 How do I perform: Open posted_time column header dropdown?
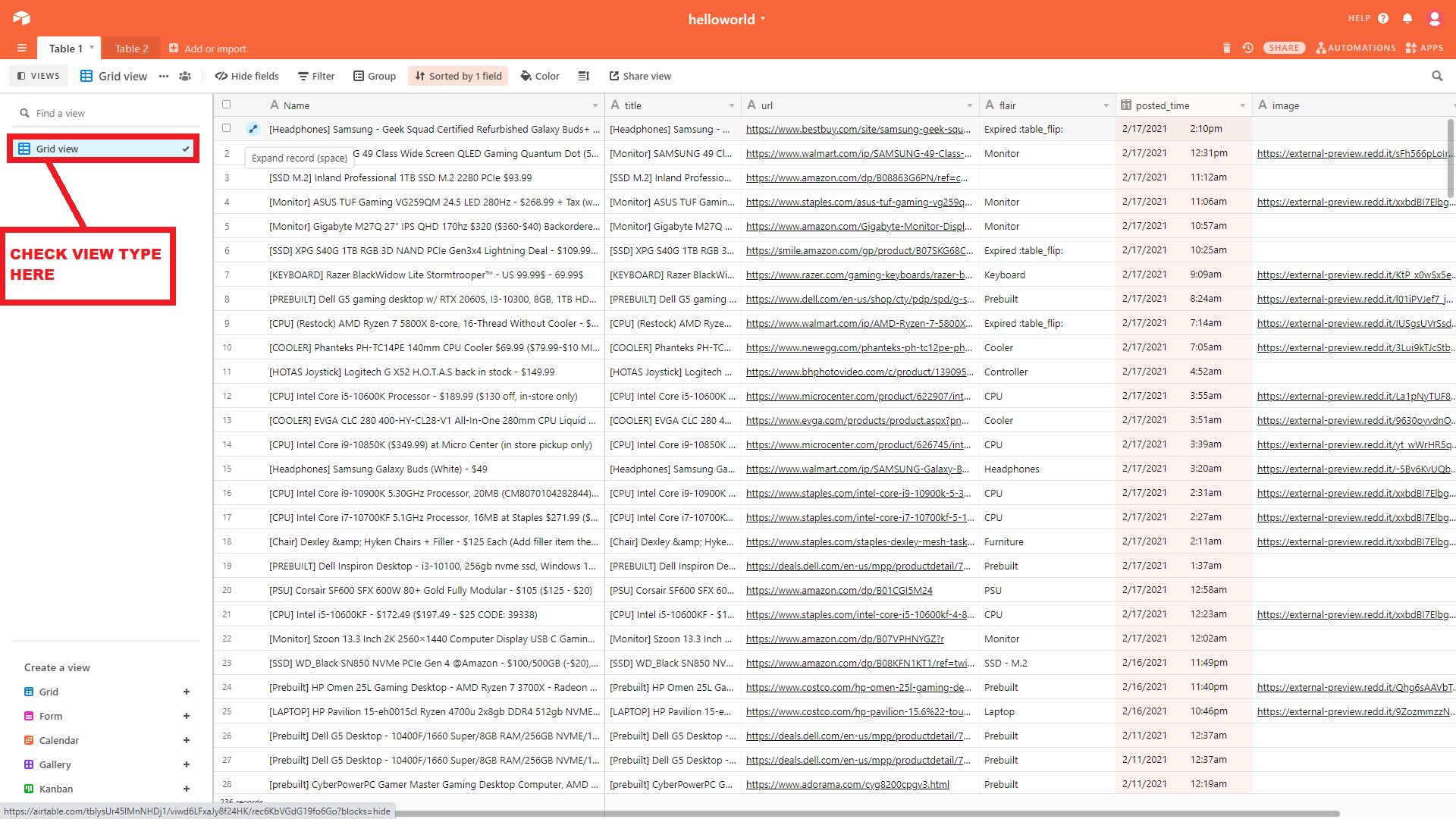point(1243,105)
